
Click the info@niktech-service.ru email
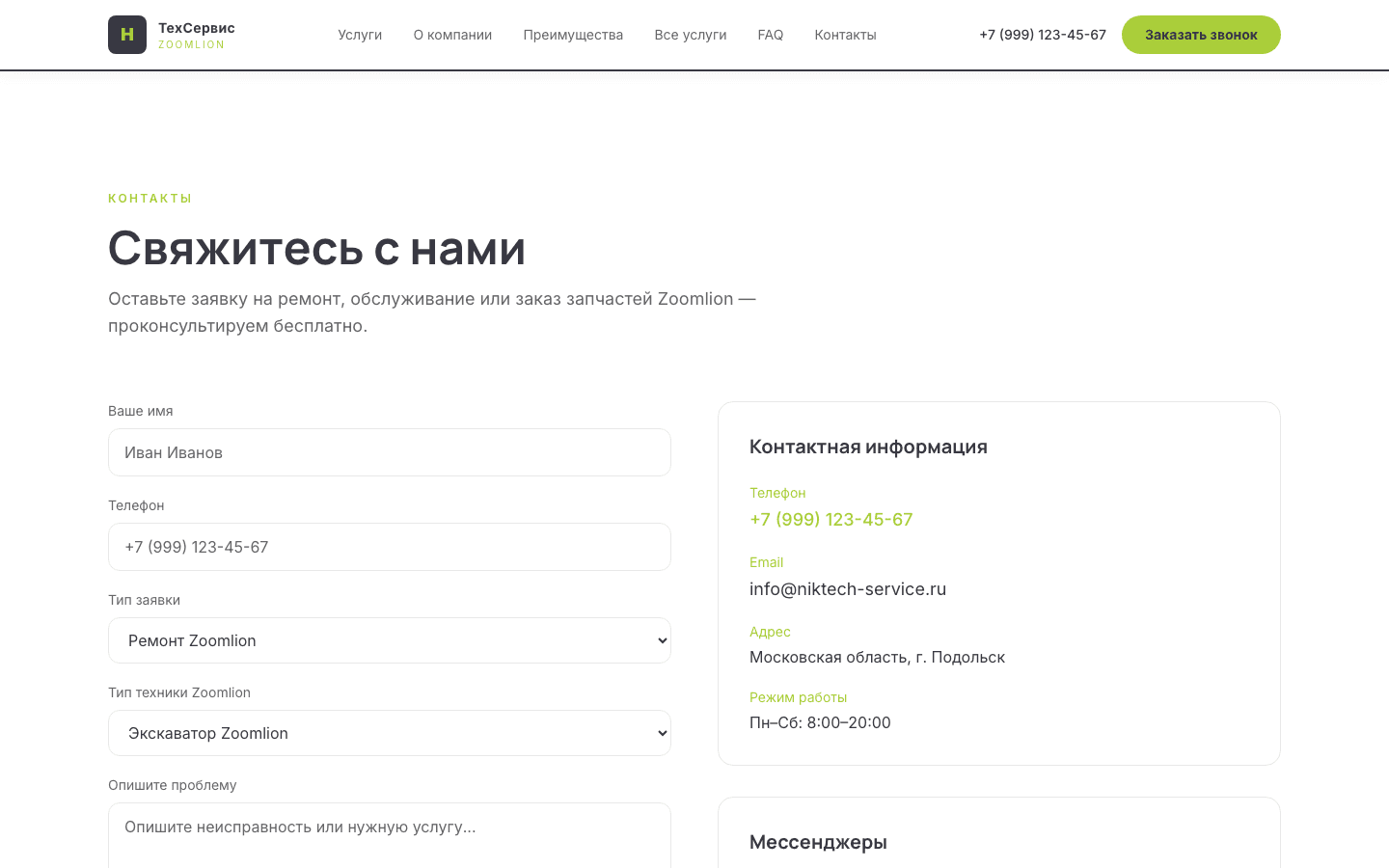pos(848,589)
